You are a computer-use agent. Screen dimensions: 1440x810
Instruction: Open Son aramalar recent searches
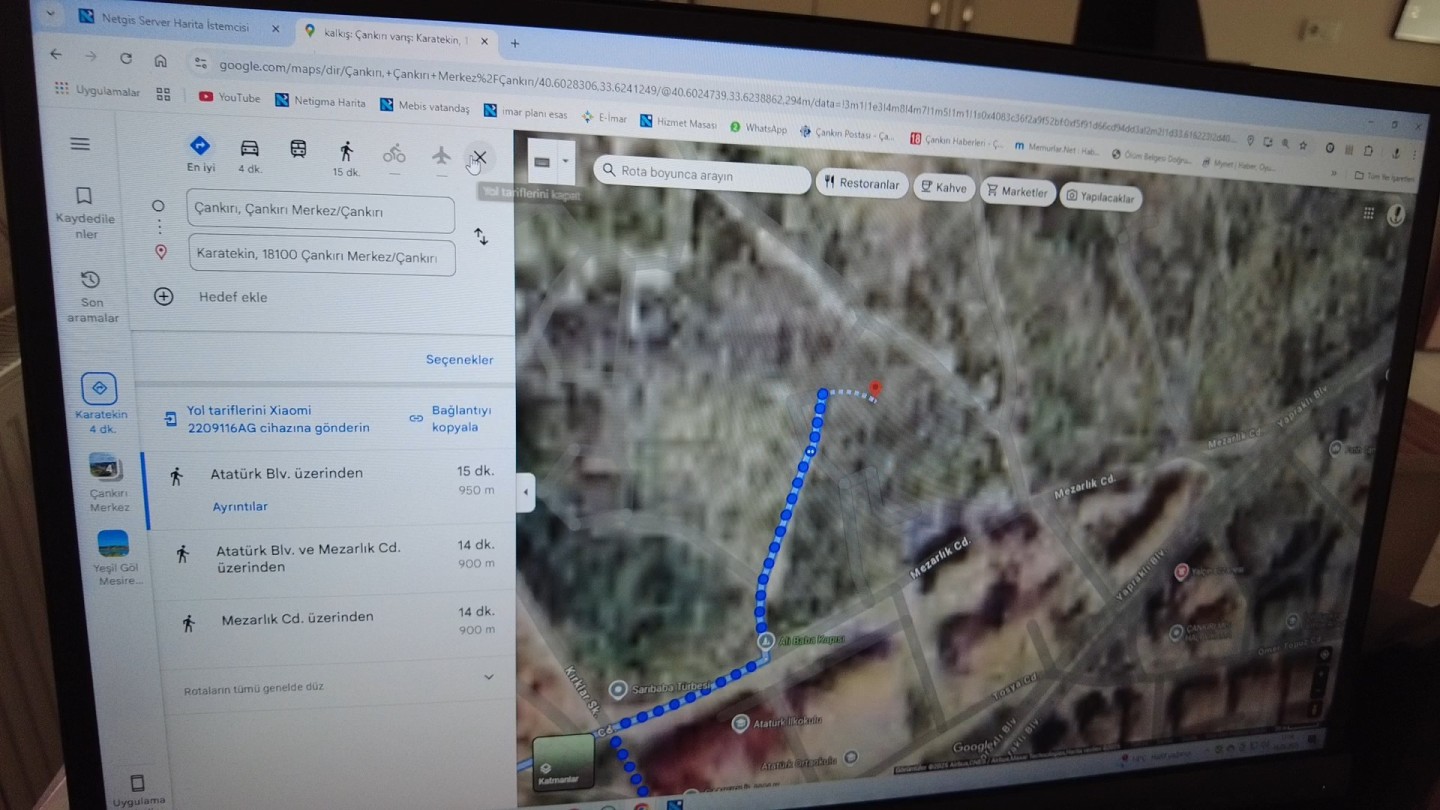90,280
